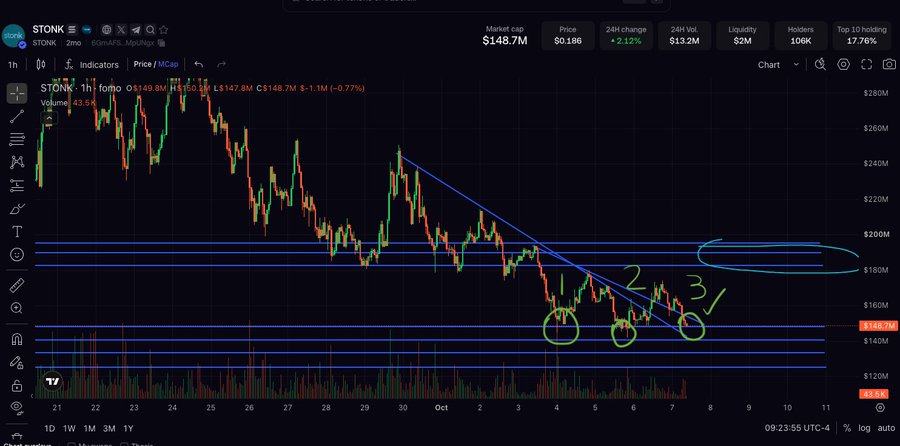Select the ruler measure tool
This screenshot has height=446, width=900.
pyautogui.click(x=17, y=285)
